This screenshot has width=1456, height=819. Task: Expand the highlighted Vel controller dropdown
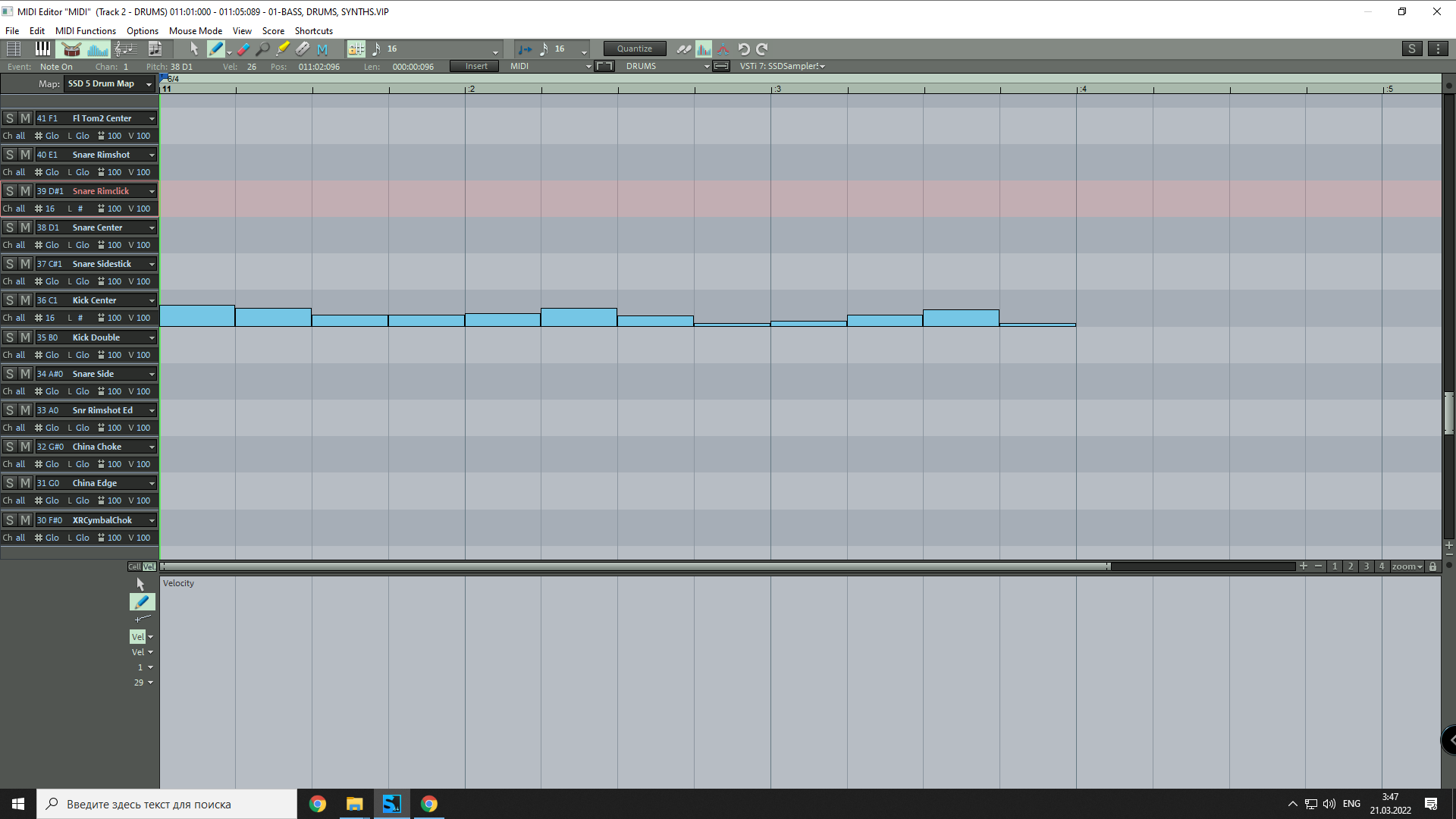[150, 637]
